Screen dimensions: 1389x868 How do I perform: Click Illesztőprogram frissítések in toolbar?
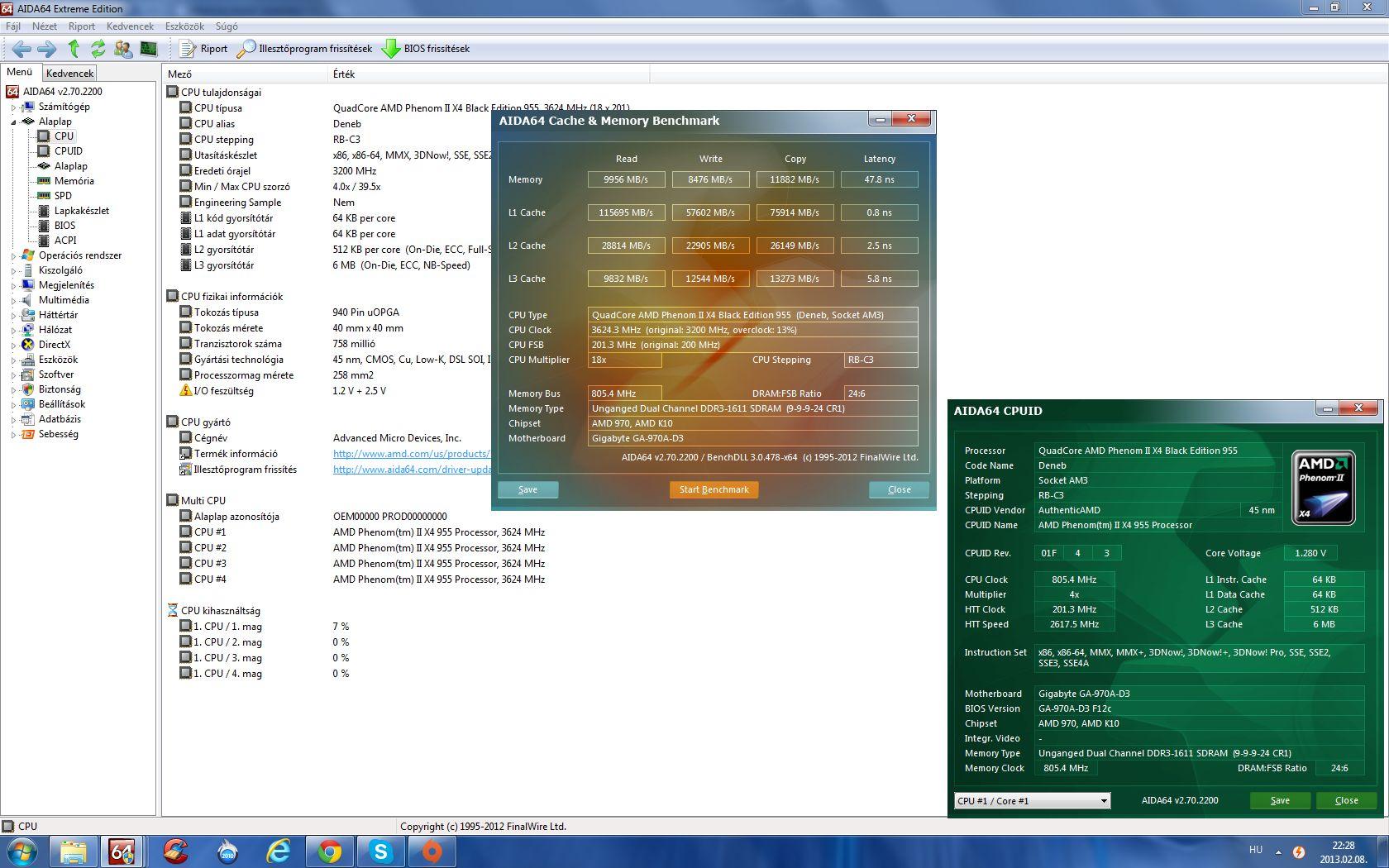(304, 49)
